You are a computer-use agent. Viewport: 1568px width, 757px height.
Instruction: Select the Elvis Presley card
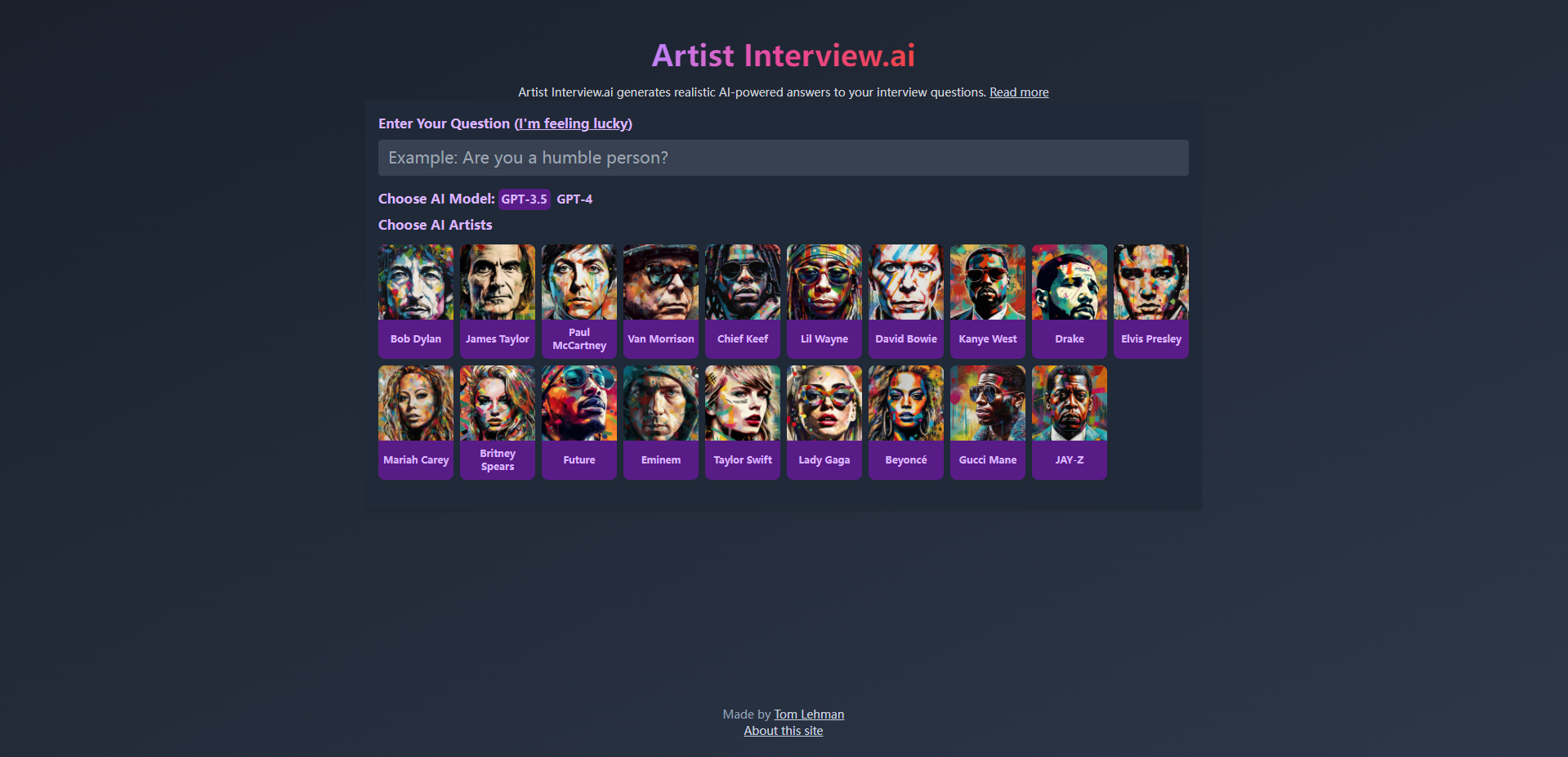point(1150,301)
